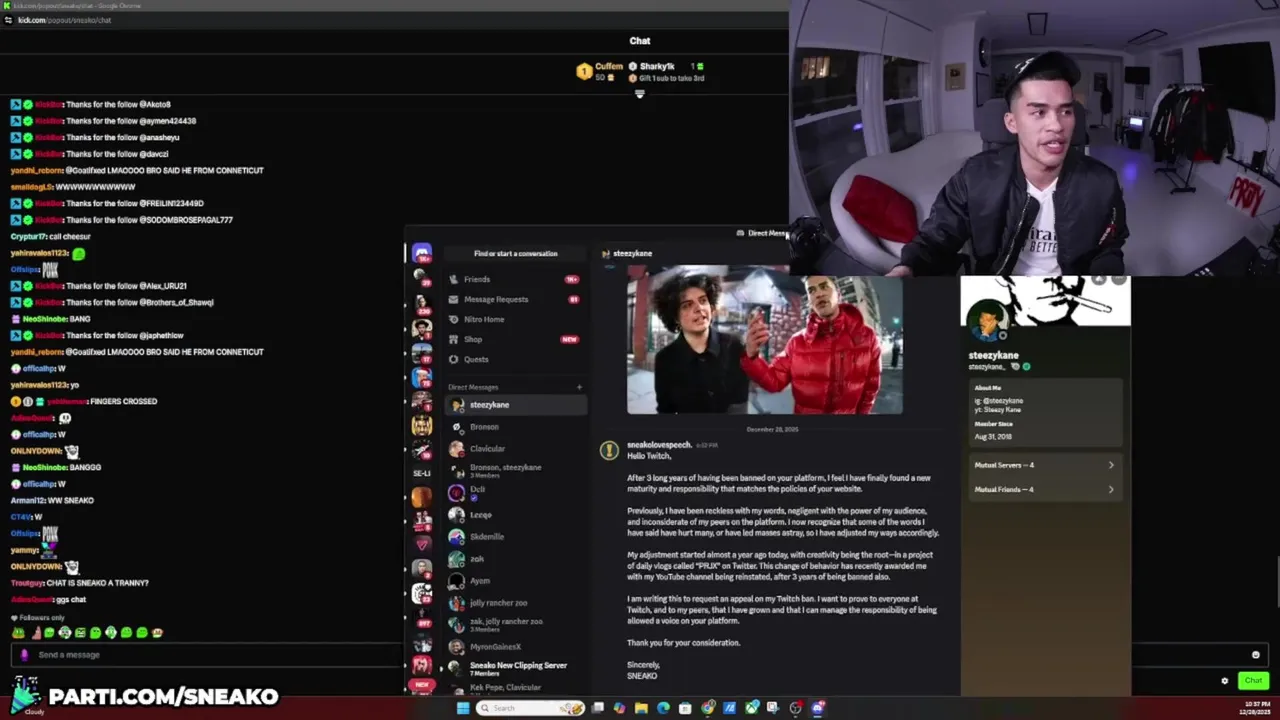Click the green Chat send button
Screen dimensions: 1280x720
[1253, 681]
